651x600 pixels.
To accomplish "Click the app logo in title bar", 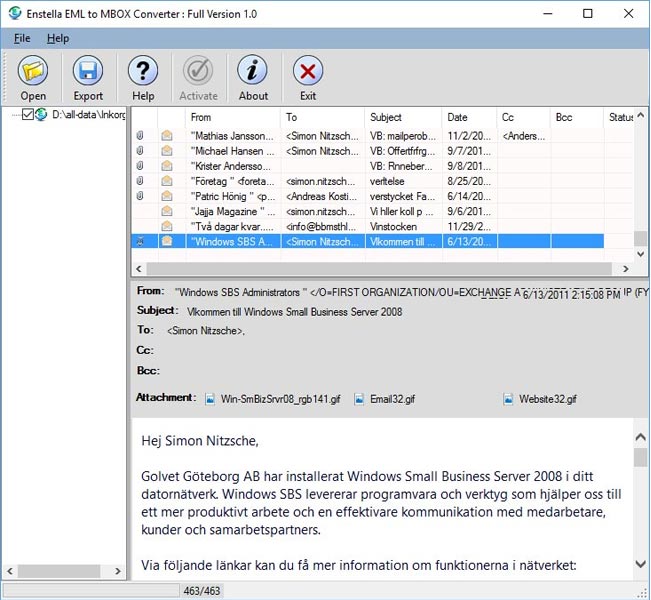I will (15, 13).
